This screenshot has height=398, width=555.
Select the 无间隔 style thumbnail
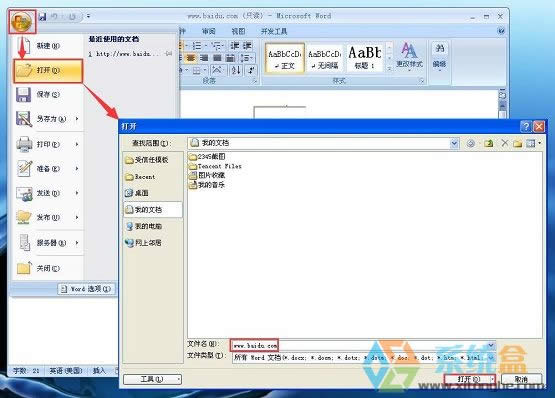325,58
